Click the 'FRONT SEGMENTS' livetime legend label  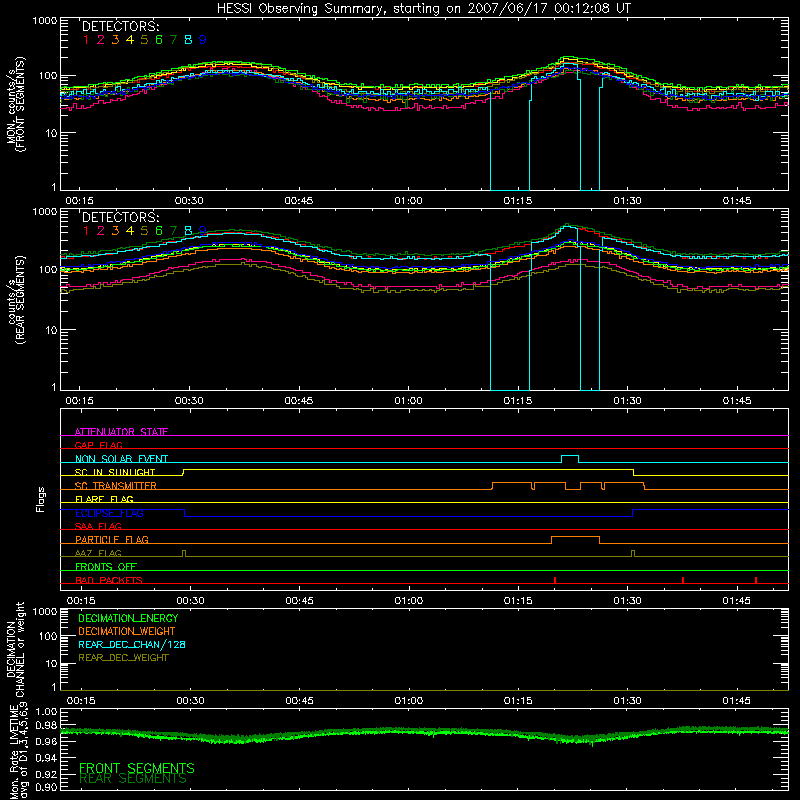(x=137, y=768)
